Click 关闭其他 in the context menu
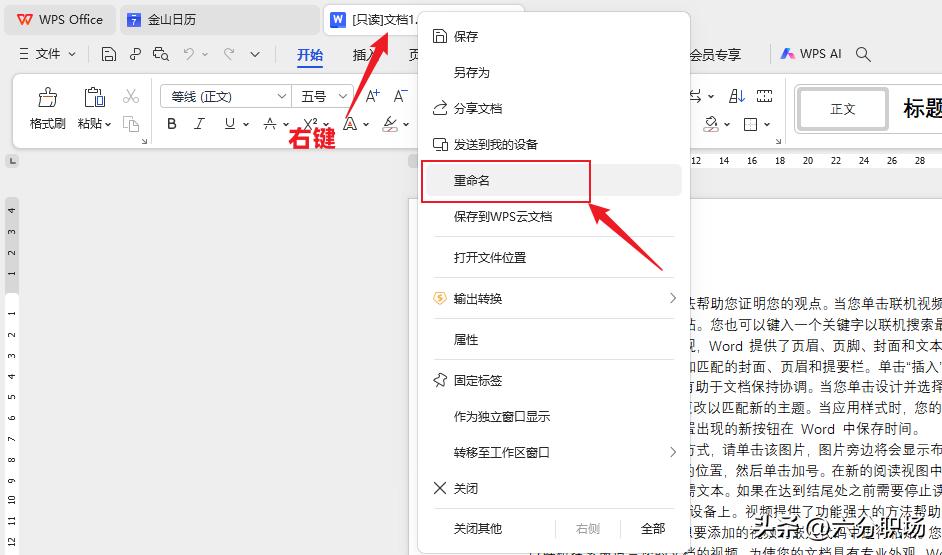Image resolution: width=942 pixels, height=555 pixels. tap(478, 529)
